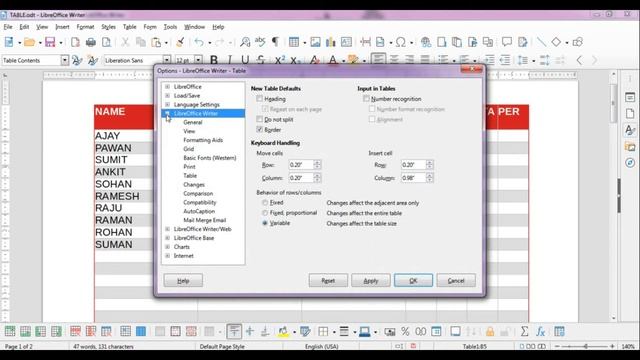Click the Move cells Row field
640x360 pixels.
(x=300, y=165)
